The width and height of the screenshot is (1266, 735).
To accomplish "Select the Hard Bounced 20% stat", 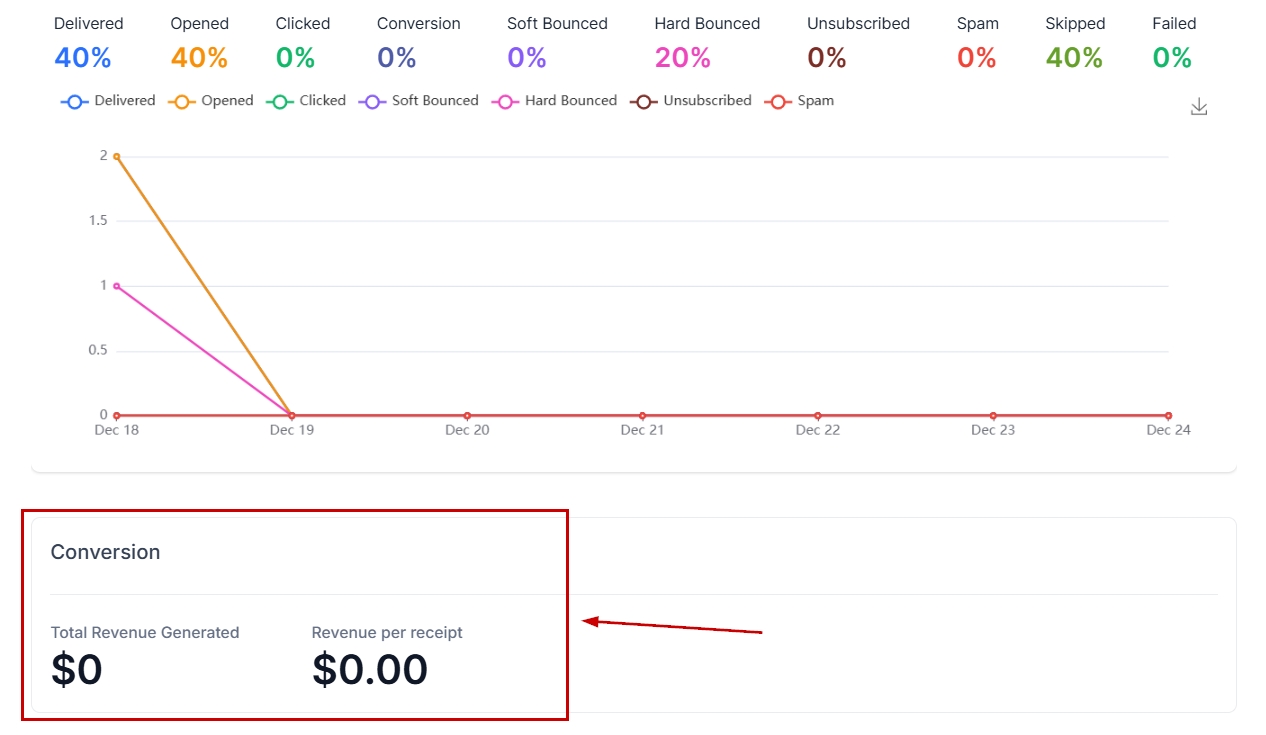I will 683,58.
